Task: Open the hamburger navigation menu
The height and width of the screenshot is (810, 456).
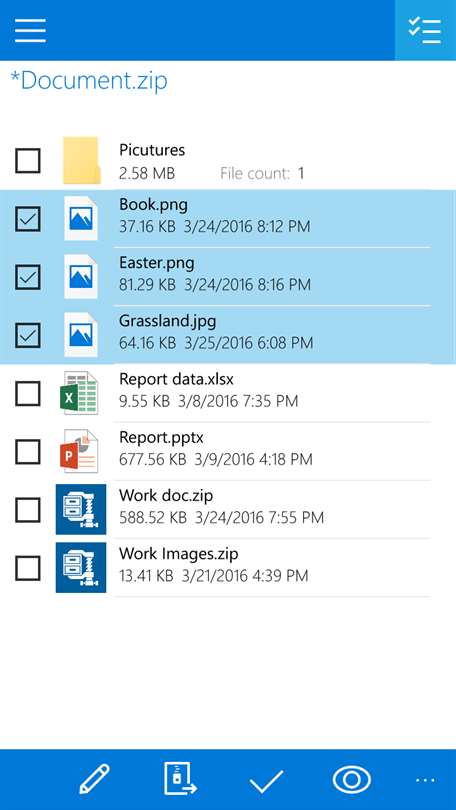Action: click(x=30, y=30)
